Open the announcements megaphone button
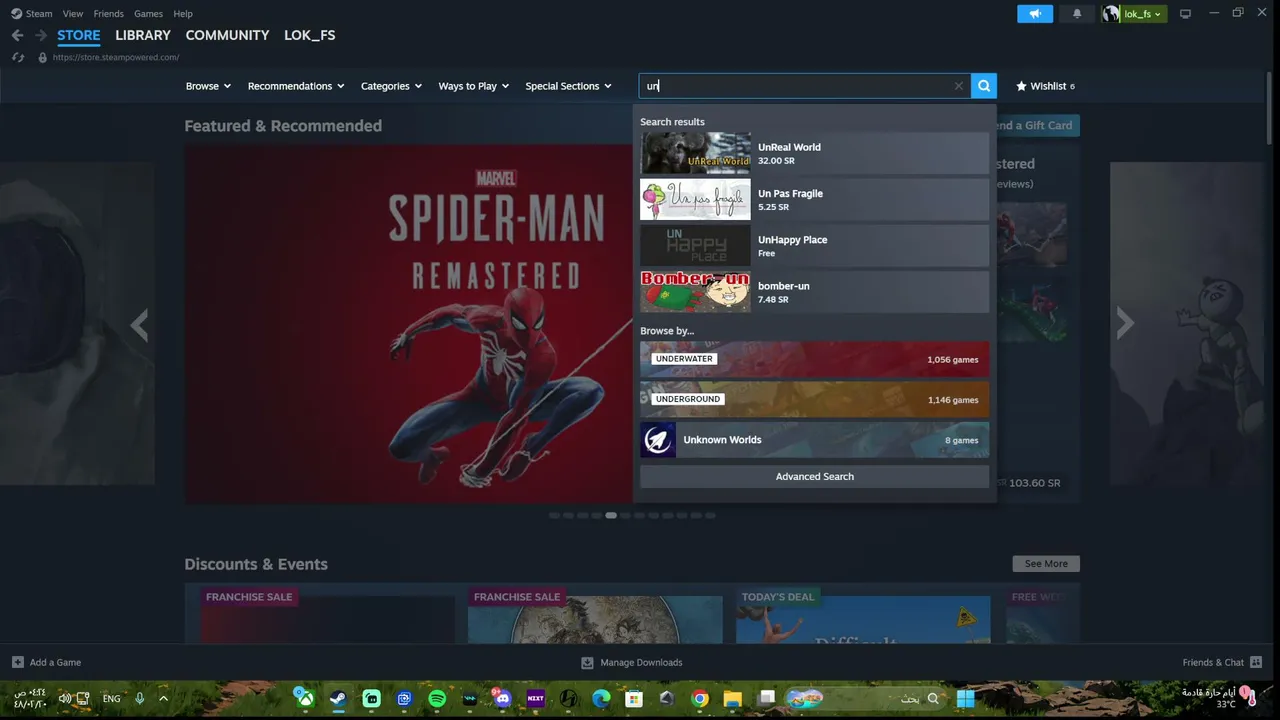This screenshot has width=1280, height=720. [x=1035, y=14]
